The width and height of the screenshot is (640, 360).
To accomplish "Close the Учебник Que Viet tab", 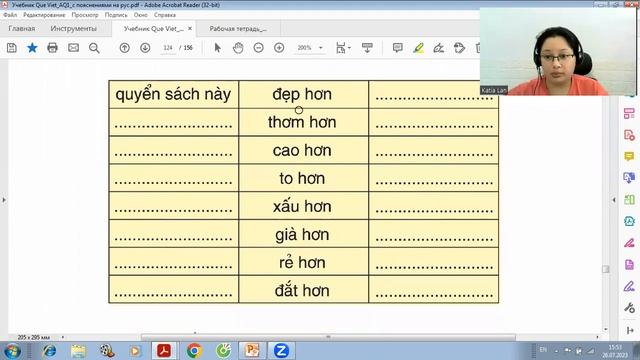I will (190, 29).
